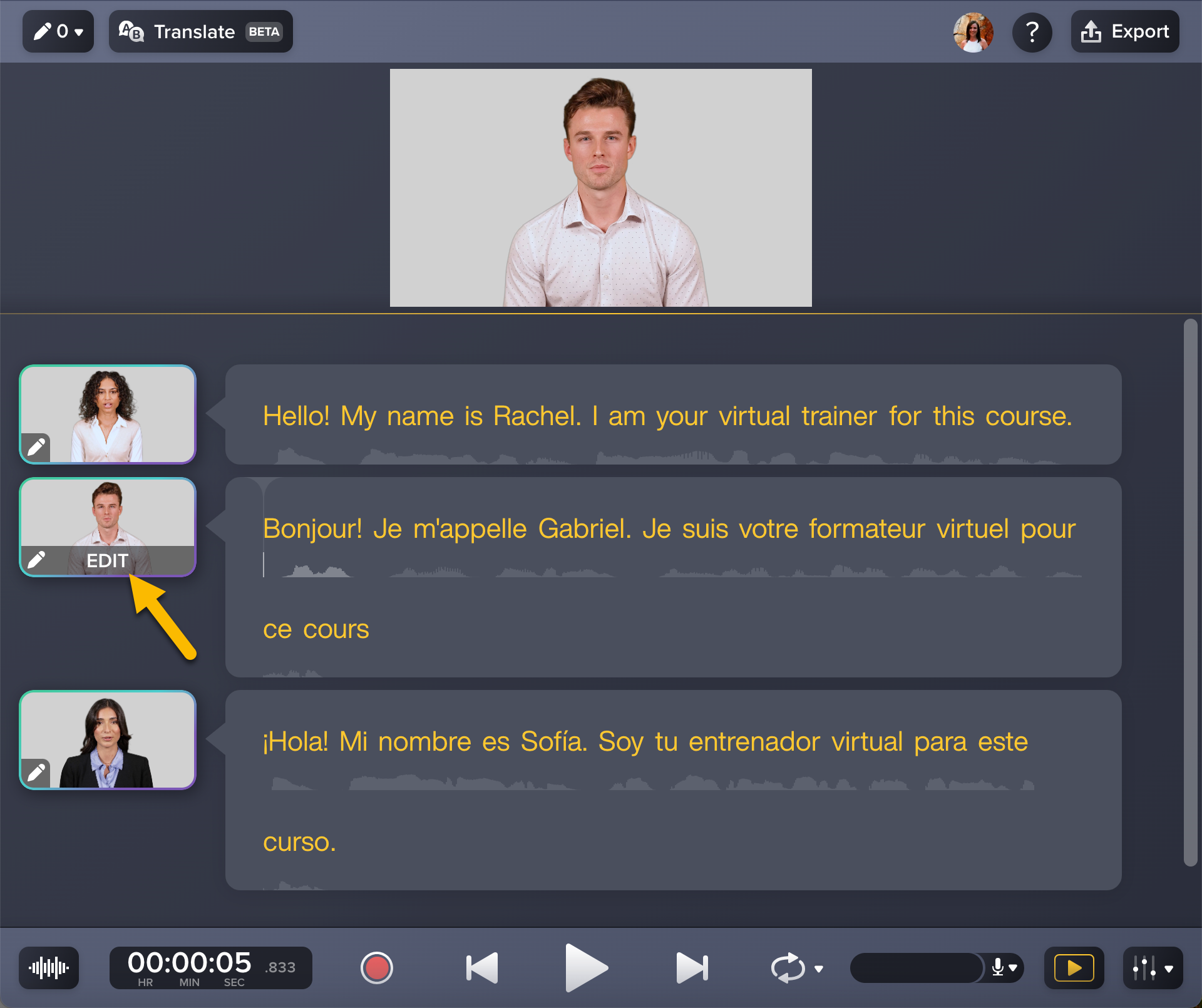The image size is (1202, 1008).
Task: Open the microphone selection dropdown
Action: (1005, 968)
